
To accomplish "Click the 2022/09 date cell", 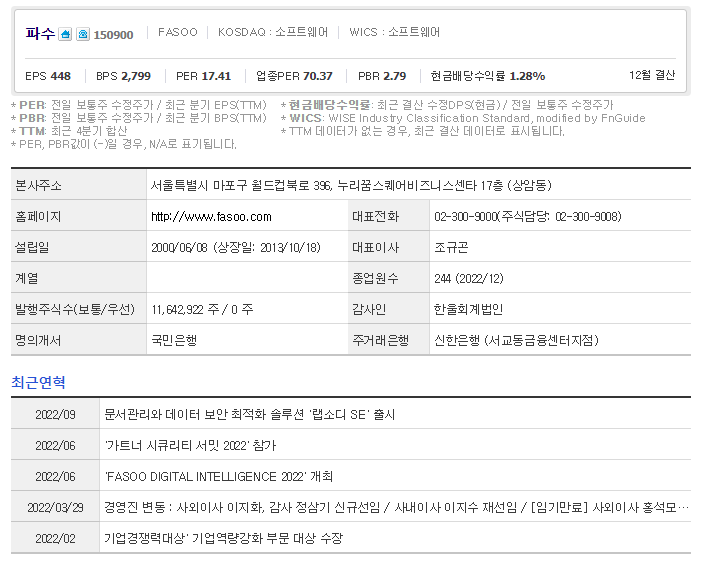I will click(x=55, y=414).
